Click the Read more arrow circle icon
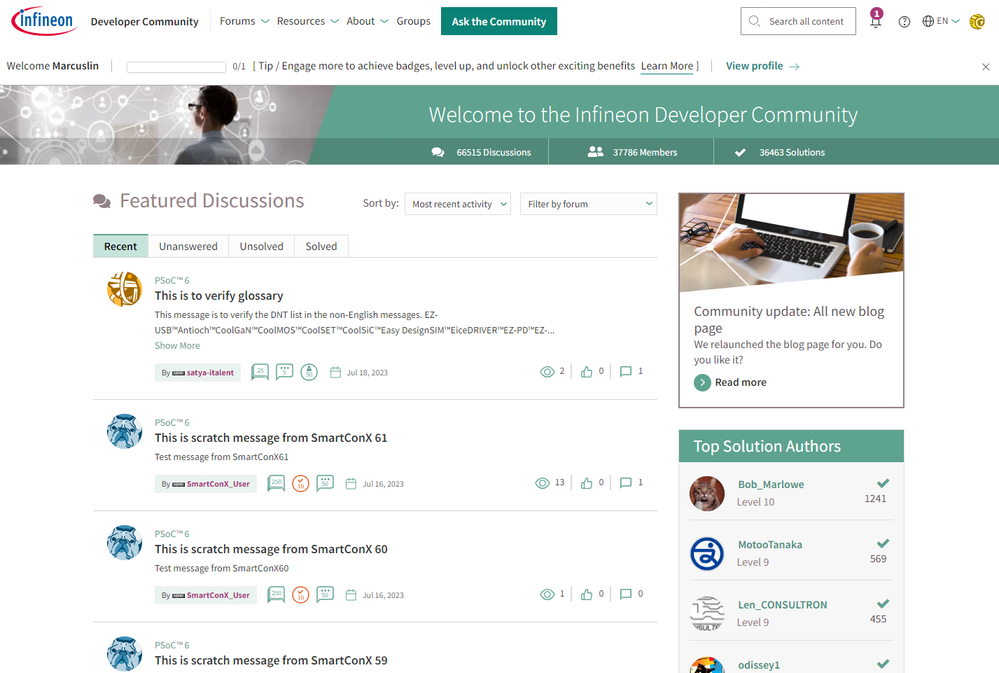 pos(702,382)
